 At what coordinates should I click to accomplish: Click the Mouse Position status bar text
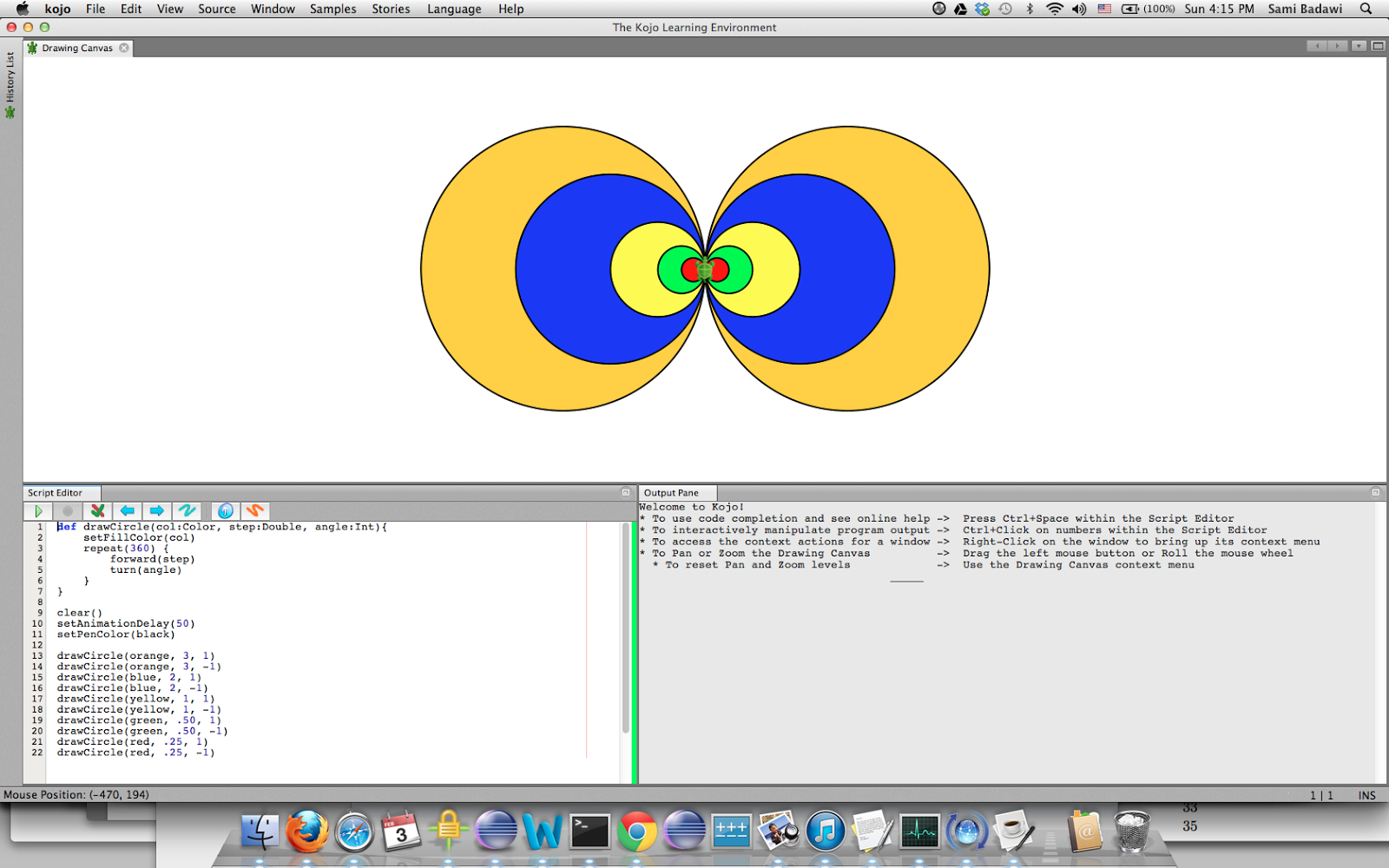click(76, 794)
